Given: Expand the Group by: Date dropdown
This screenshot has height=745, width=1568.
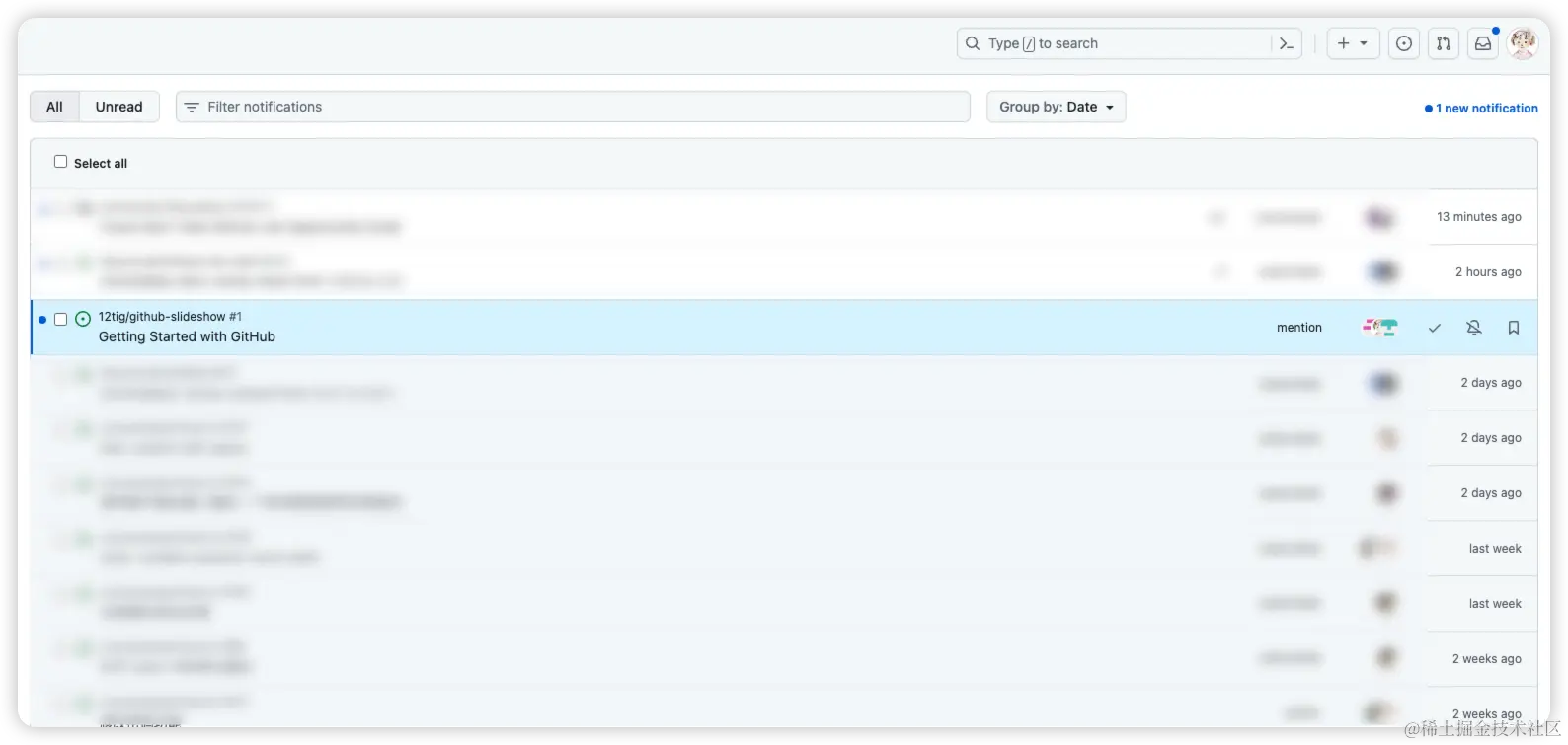Looking at the screenshot, I should tap(1057, 107).
